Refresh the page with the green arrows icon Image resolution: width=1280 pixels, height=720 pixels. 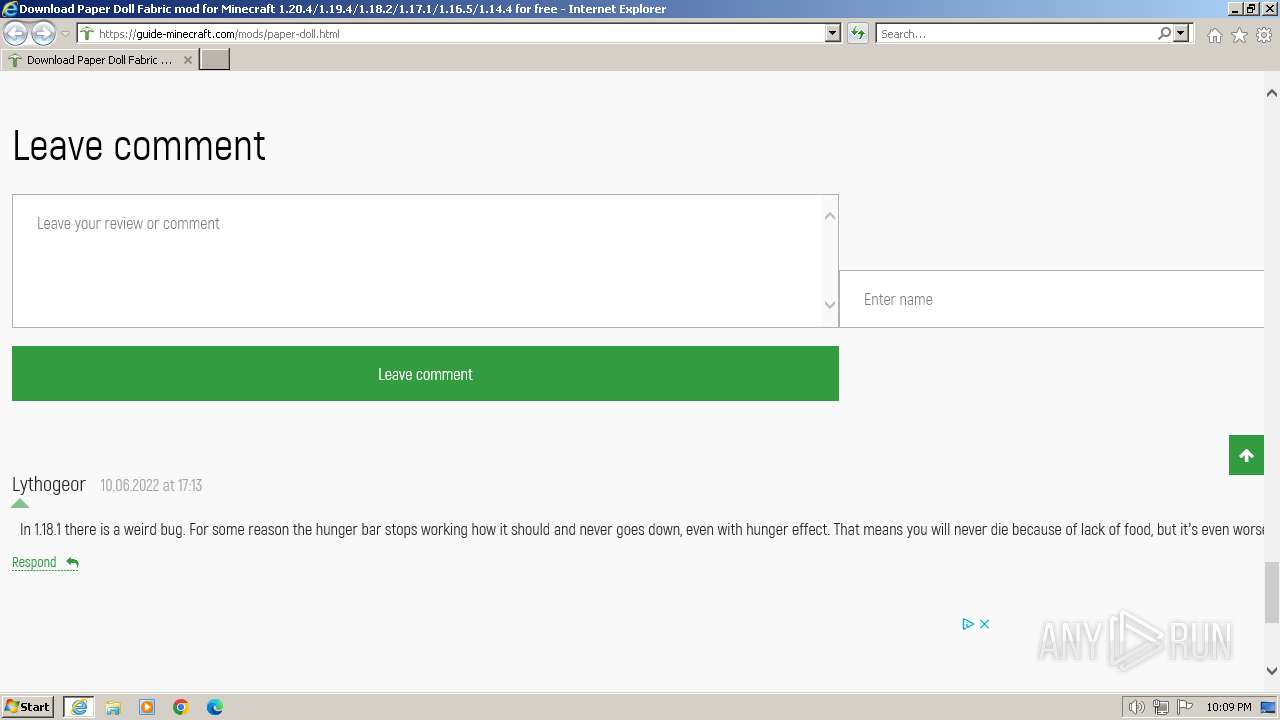pyautogui.click(x=858, y=33)
